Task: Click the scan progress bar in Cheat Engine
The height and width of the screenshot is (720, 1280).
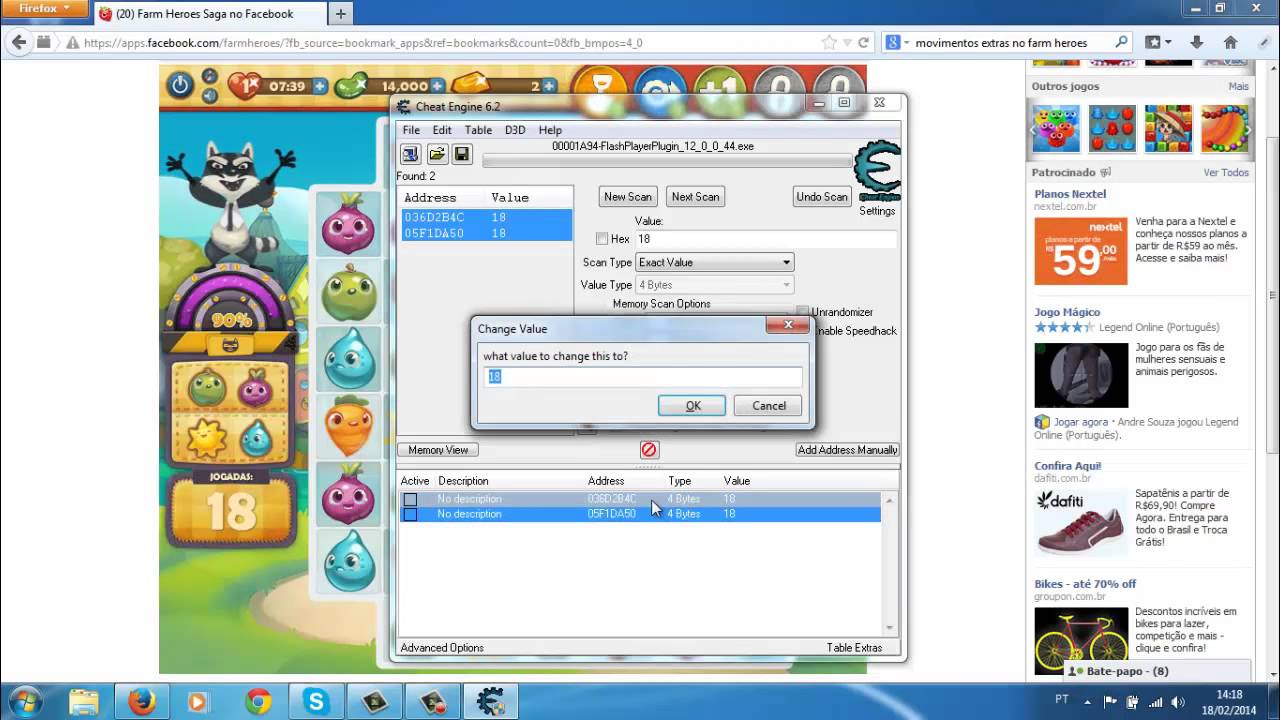Action: pyautogui.click(x=667, y=160)
